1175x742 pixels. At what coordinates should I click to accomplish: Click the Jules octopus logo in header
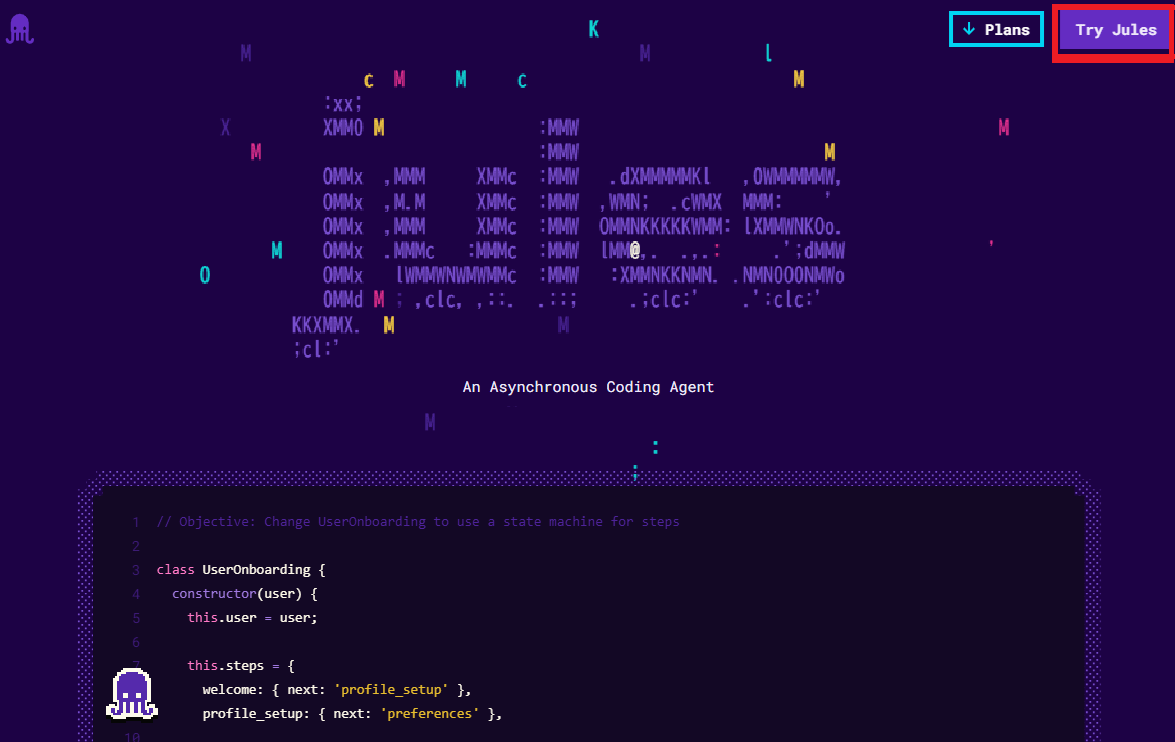pyautogui.click(x=19, y=29)
